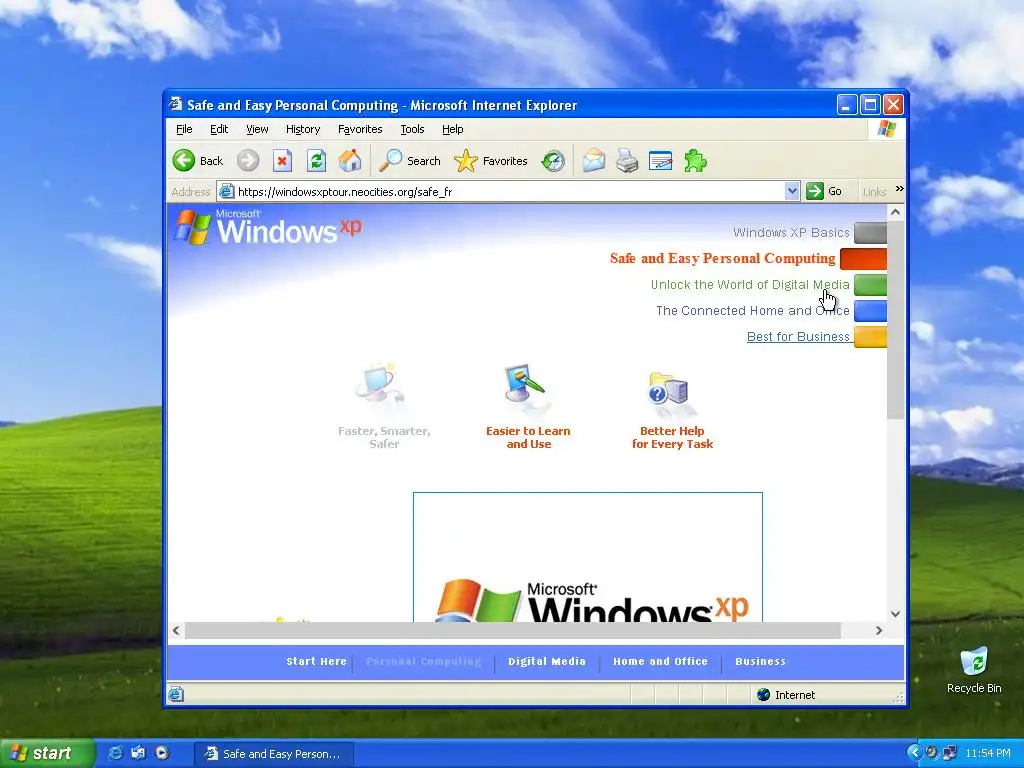Click the page icon in the status bar
Screen dimensions: 1024x768
pos(176,694)
